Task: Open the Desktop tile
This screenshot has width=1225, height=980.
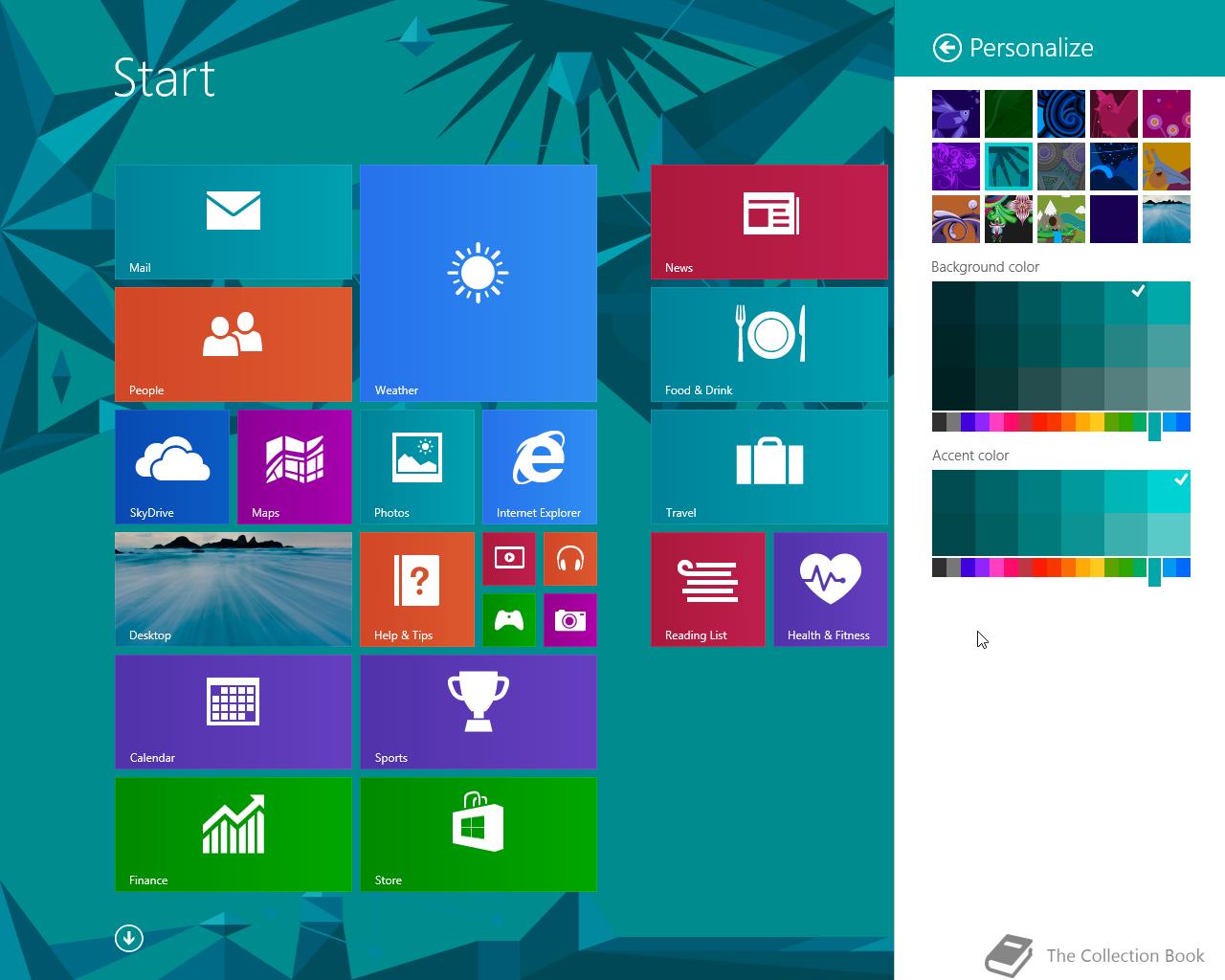Action: click(x=234, y=590)
